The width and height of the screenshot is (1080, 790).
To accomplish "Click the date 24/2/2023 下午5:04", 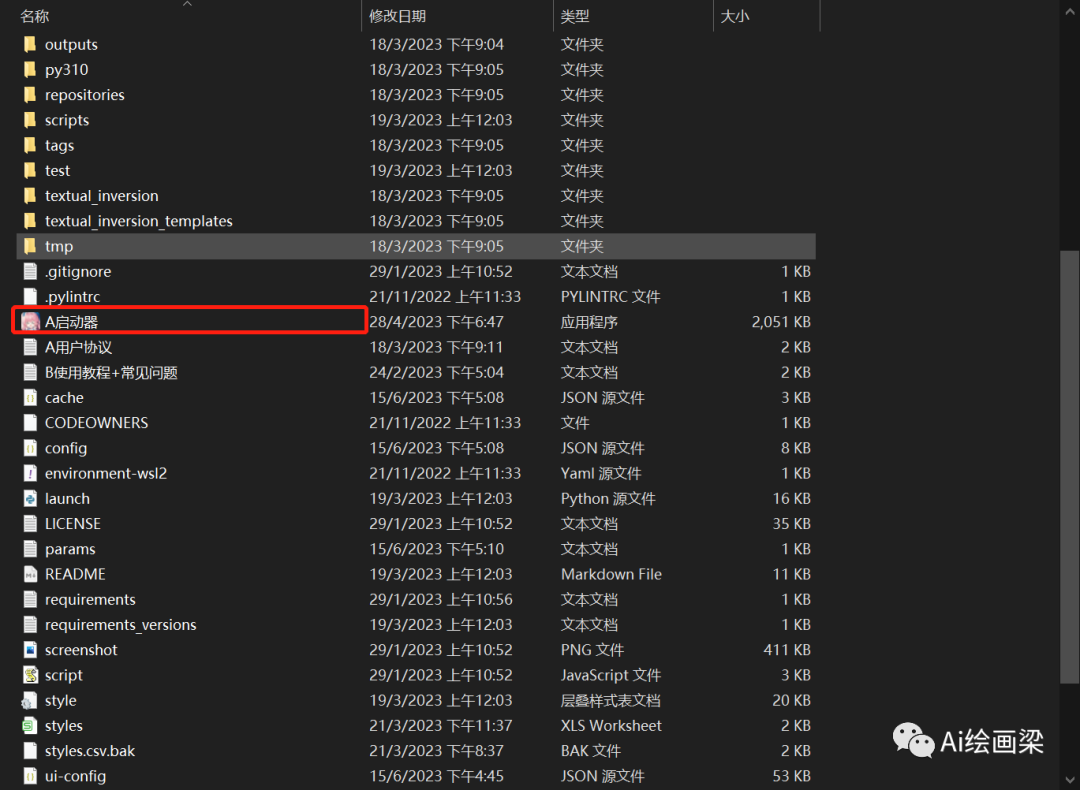I will (437, 373).
